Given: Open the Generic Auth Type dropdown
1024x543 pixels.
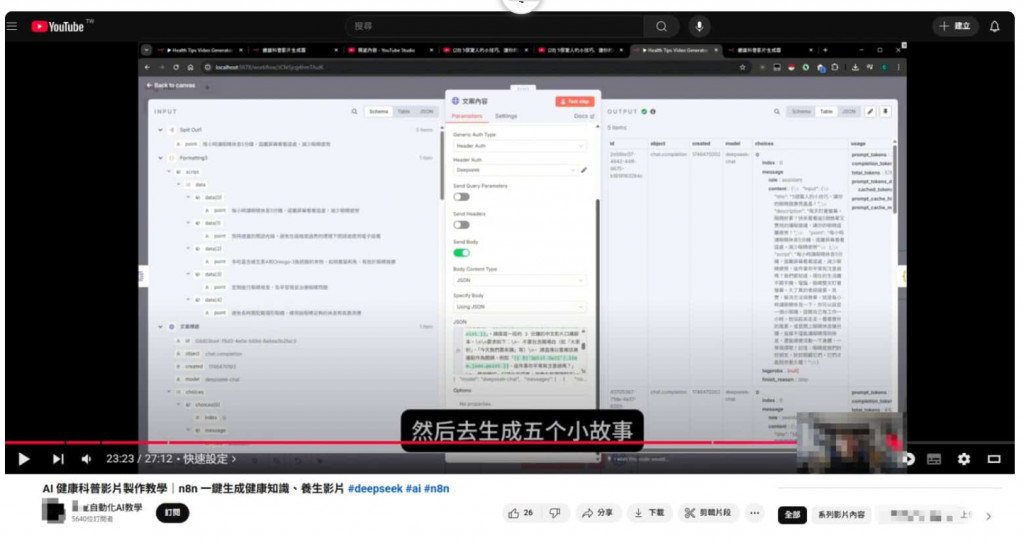Looking at the screenshot, I should [519, 146].
